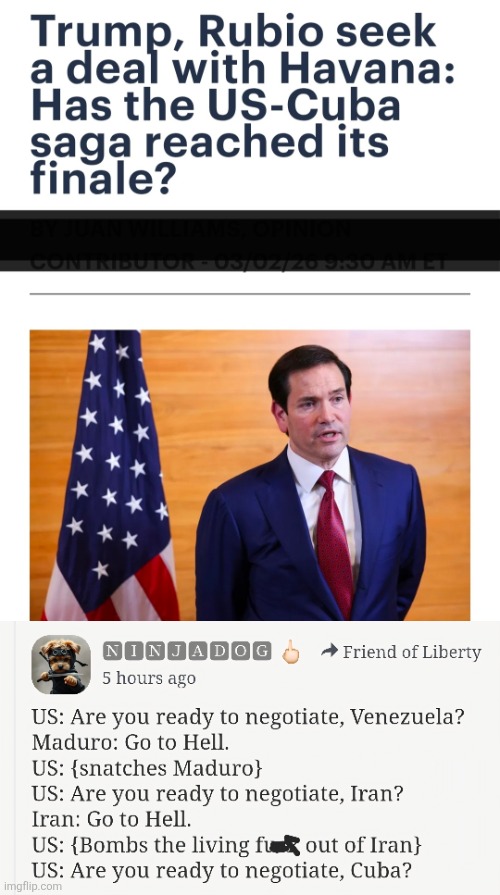Open the Friend of Liberty profile link
Image resolution: width=500 pixels, height=895 pixels.
412,652
